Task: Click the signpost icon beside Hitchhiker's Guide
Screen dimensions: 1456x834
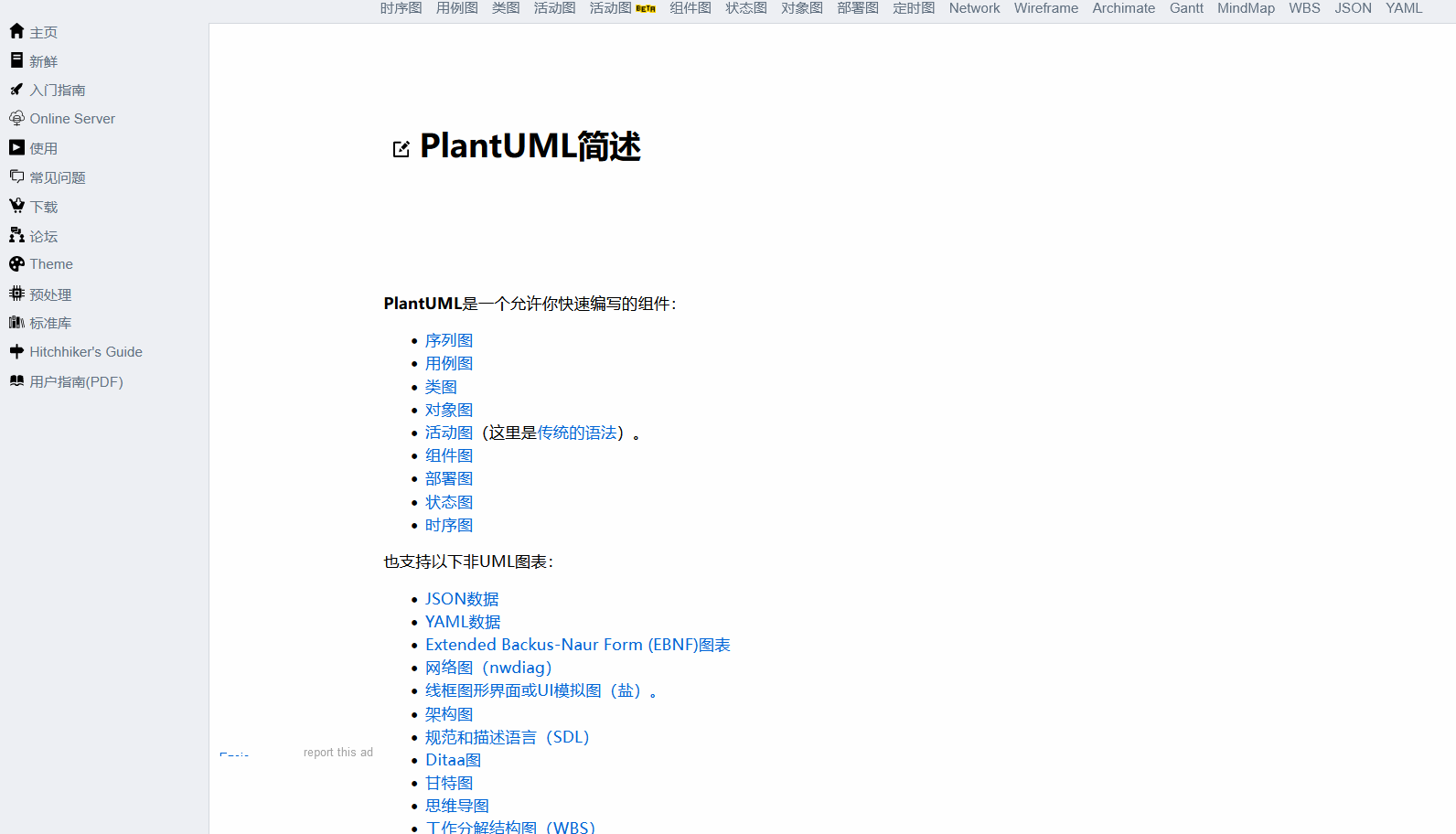Action: [x=16, y=351]
